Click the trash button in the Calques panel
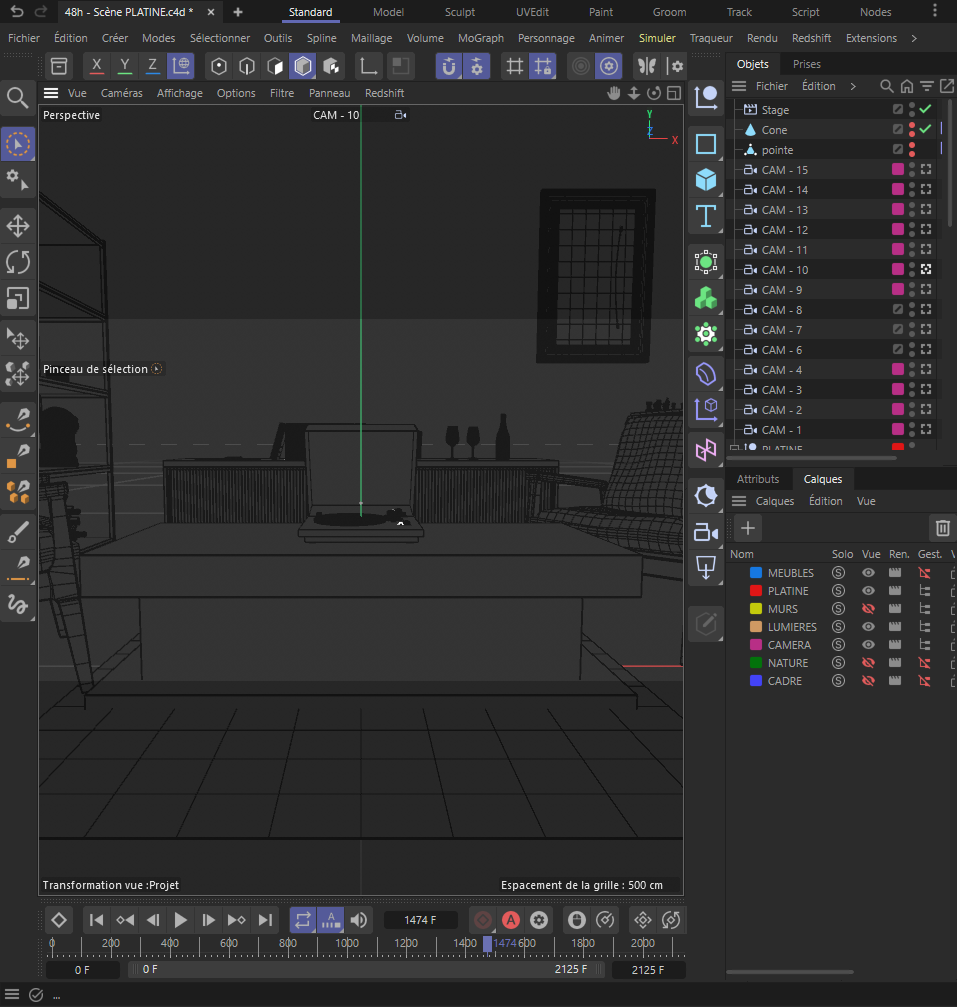The width and height of the screenshot is (957, 1007). pos(941,528)
